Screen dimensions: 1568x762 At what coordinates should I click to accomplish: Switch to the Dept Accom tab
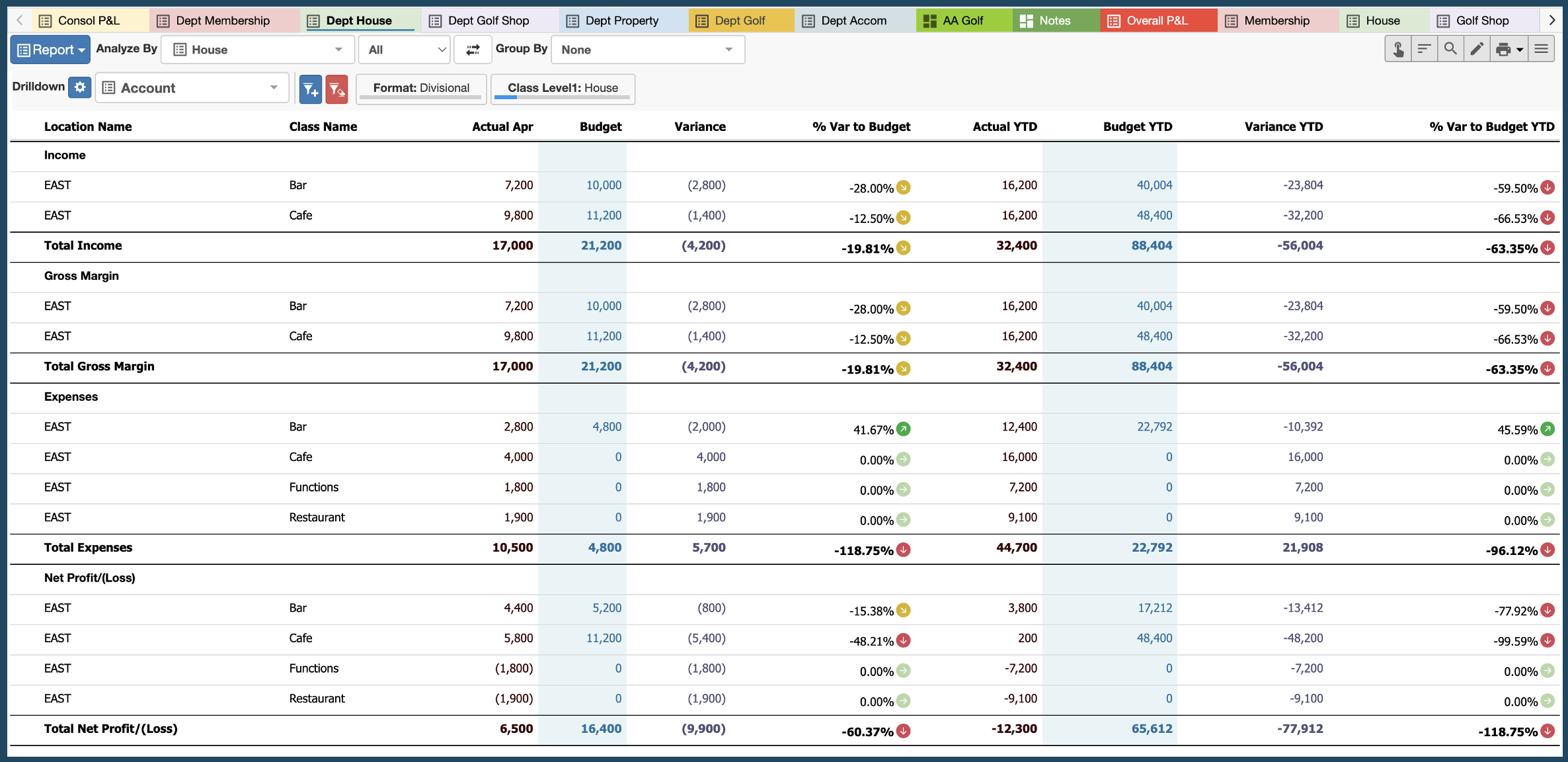coord(854,21)
